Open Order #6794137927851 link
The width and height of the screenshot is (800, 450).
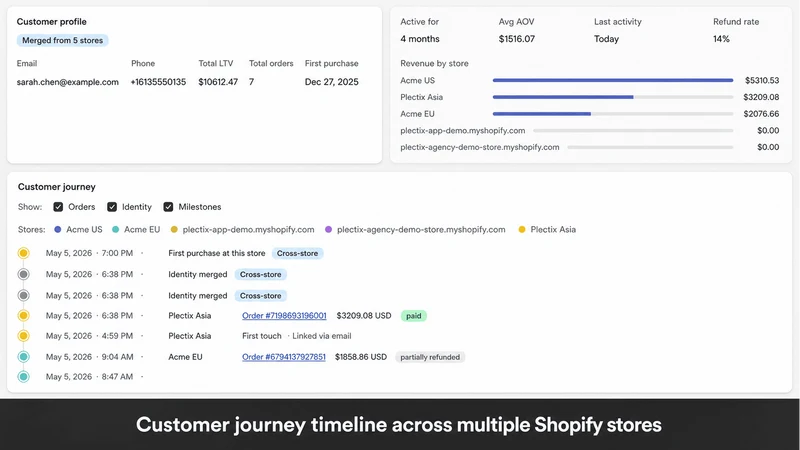284,357
